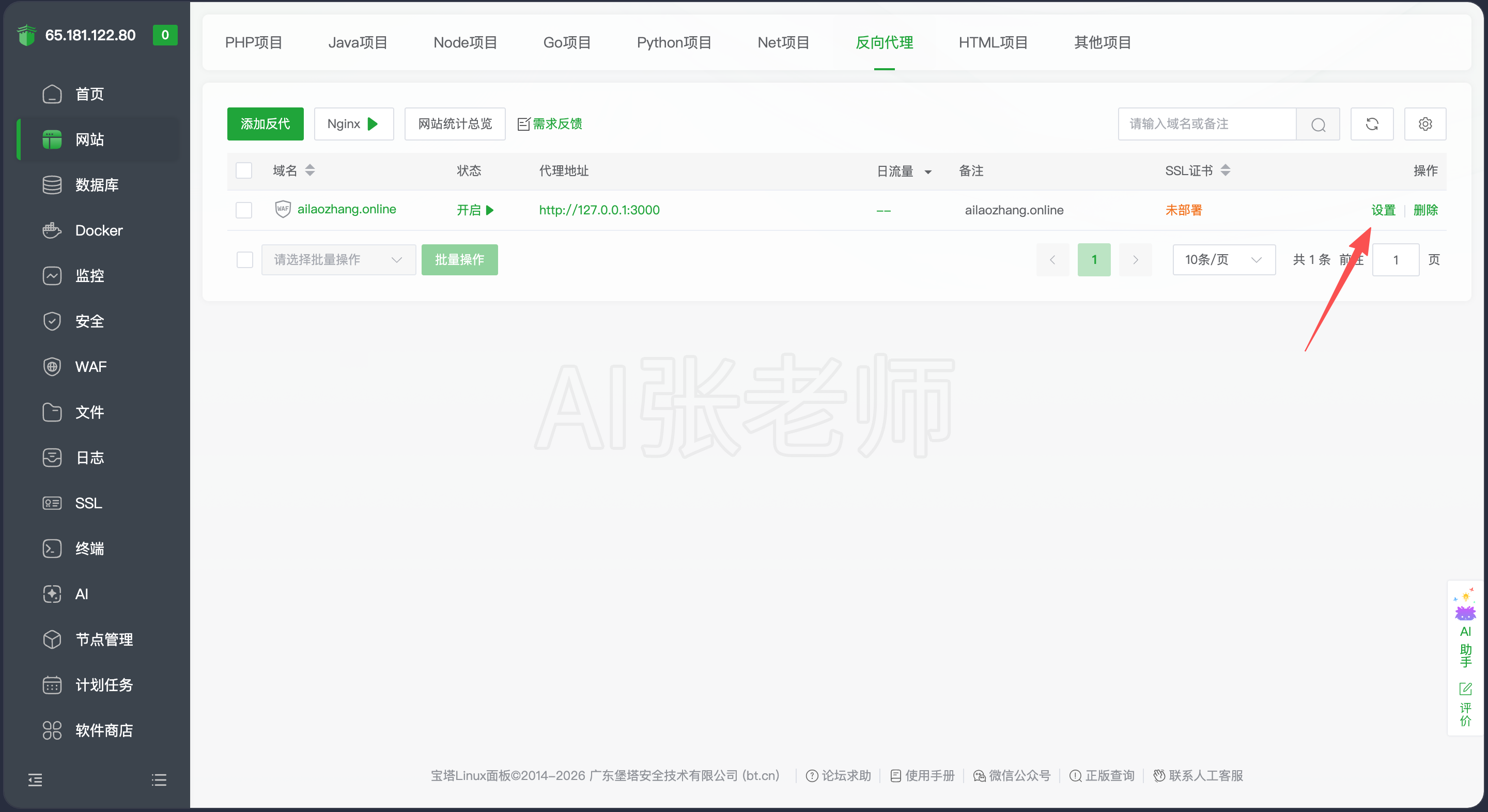
Task: Click the 添加反代 button
Action: pyautogui.click(x=265, y=124)
